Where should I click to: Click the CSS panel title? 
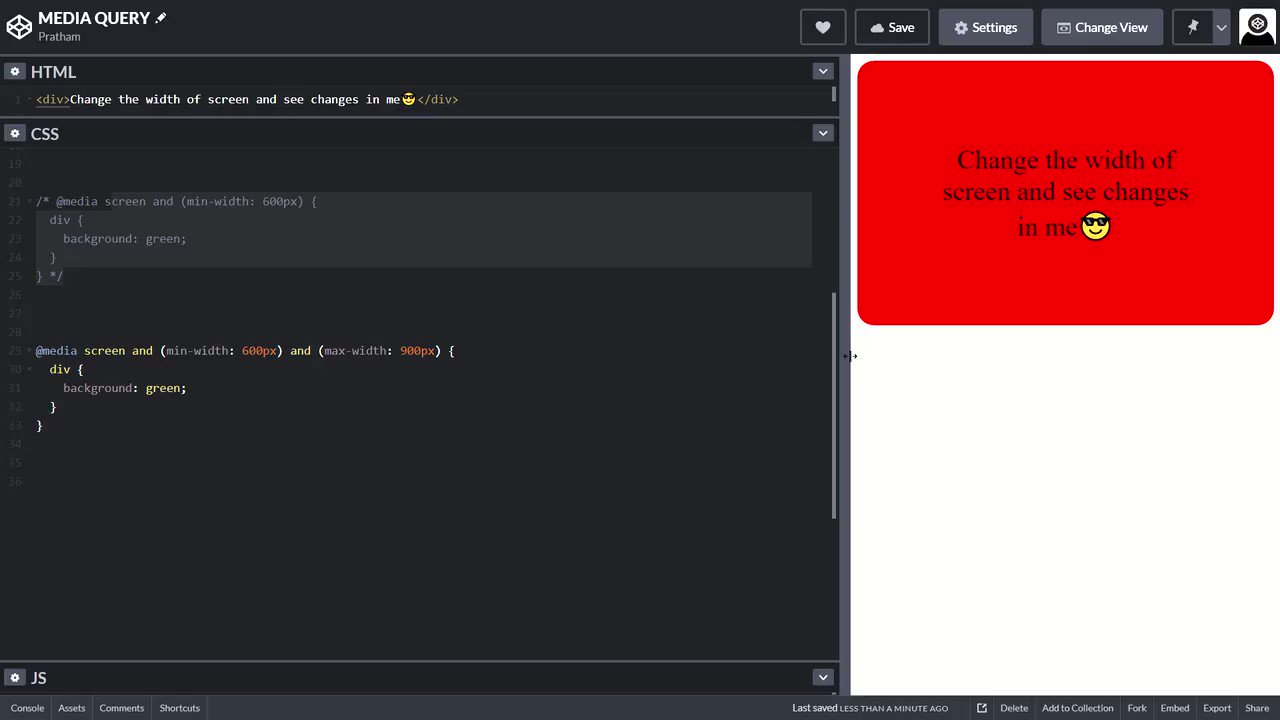(45, 134)
